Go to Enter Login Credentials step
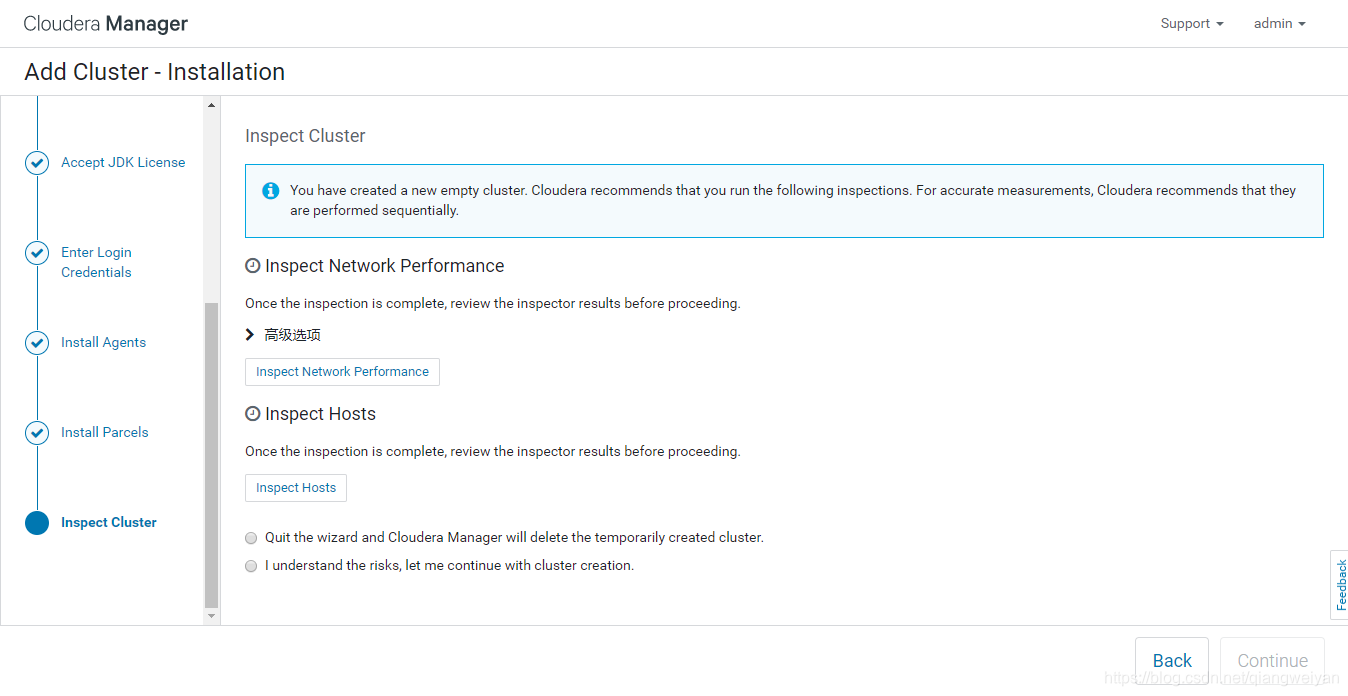 (96, 262)
